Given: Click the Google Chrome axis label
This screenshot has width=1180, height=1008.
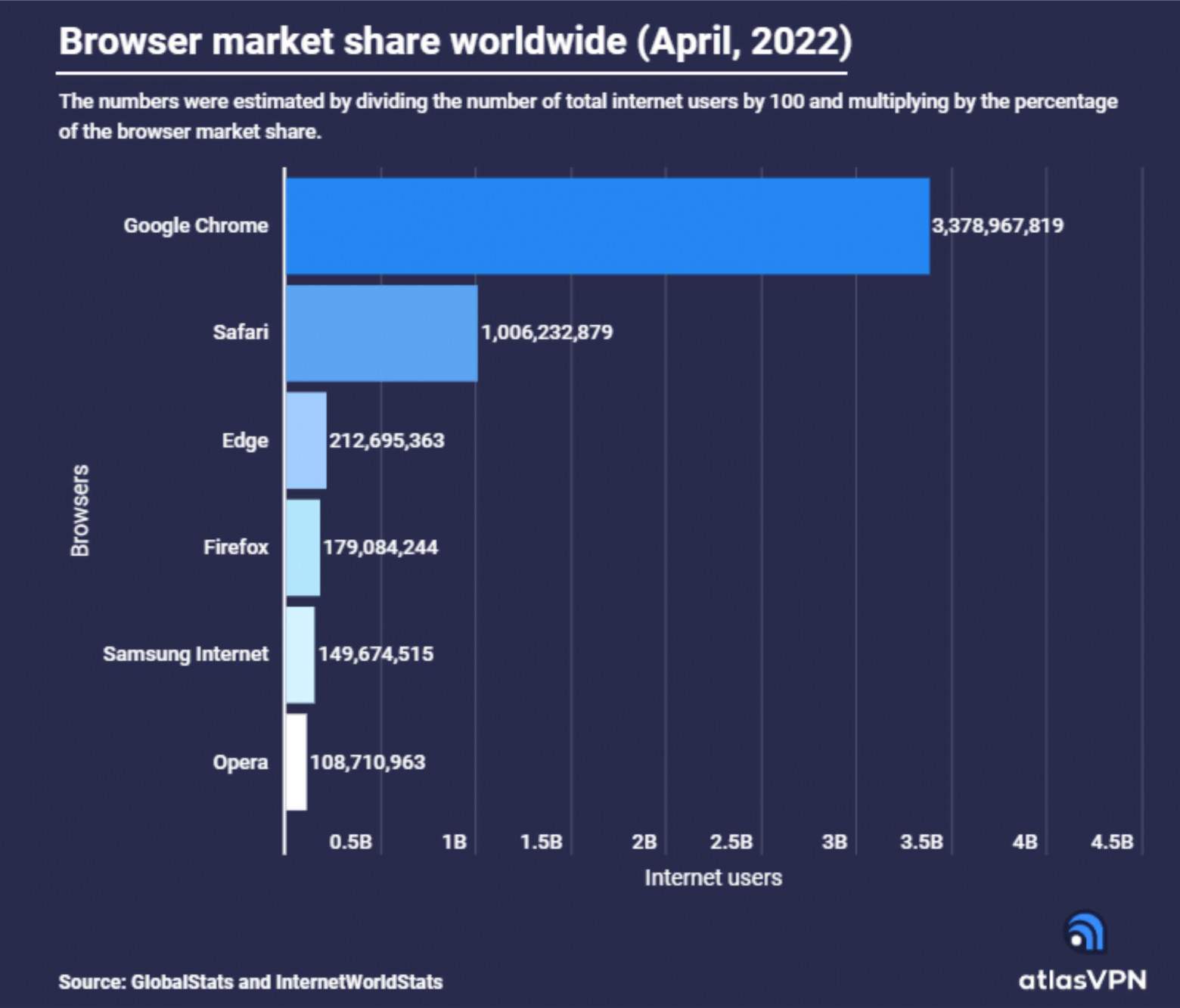Looking at the screenshot, I should [196, 225].
